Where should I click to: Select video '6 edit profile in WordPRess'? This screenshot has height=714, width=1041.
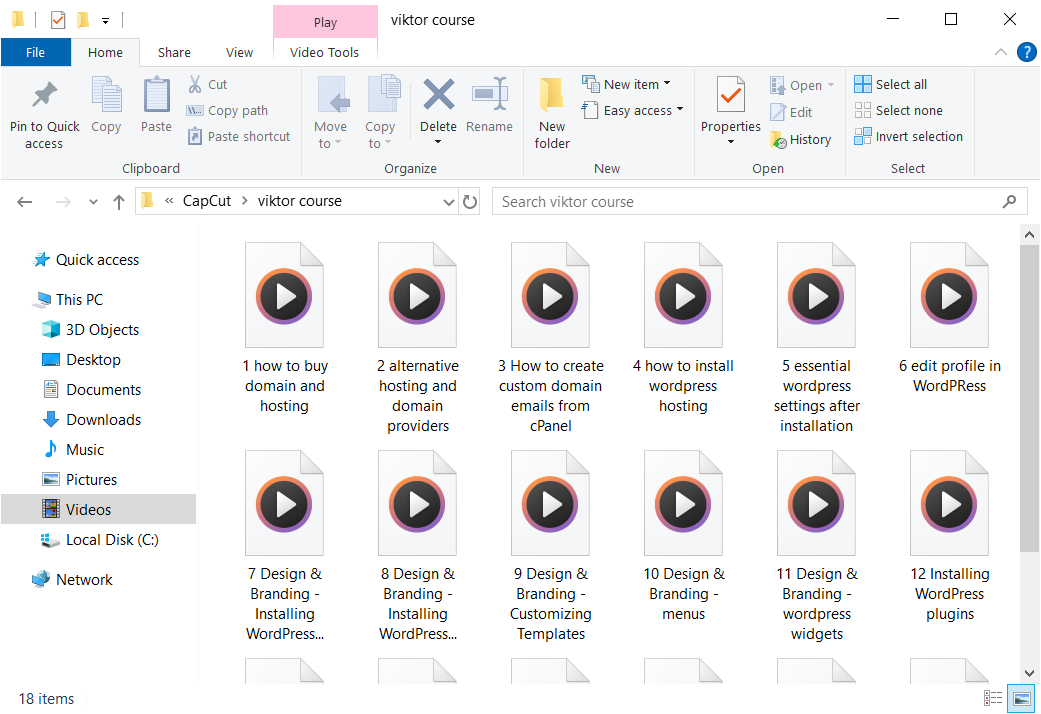(x=949, y=317)
